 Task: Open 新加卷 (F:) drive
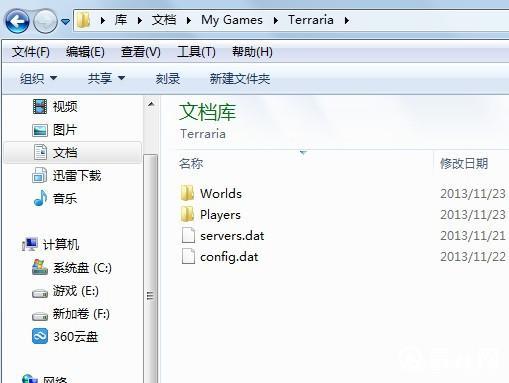81,314
